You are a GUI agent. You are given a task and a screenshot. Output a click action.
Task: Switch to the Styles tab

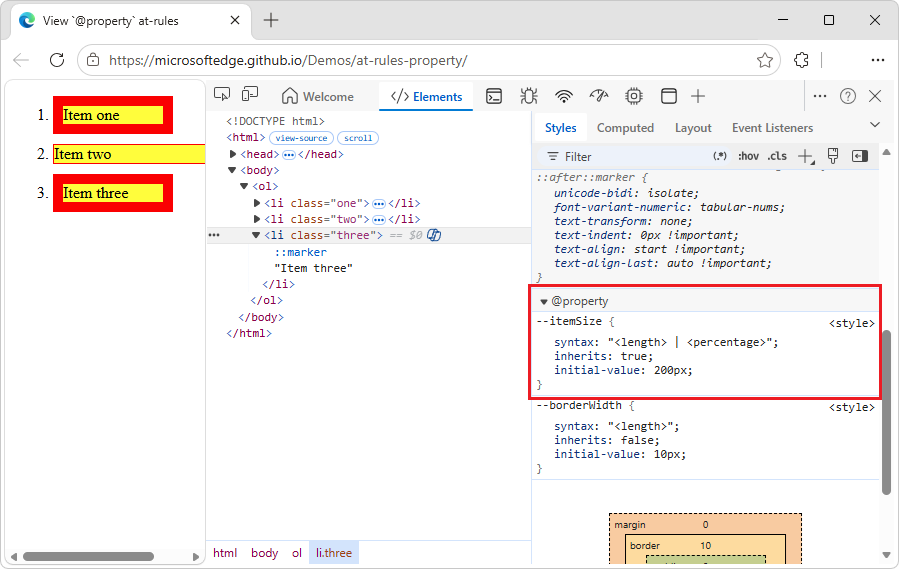coord(560,128)
